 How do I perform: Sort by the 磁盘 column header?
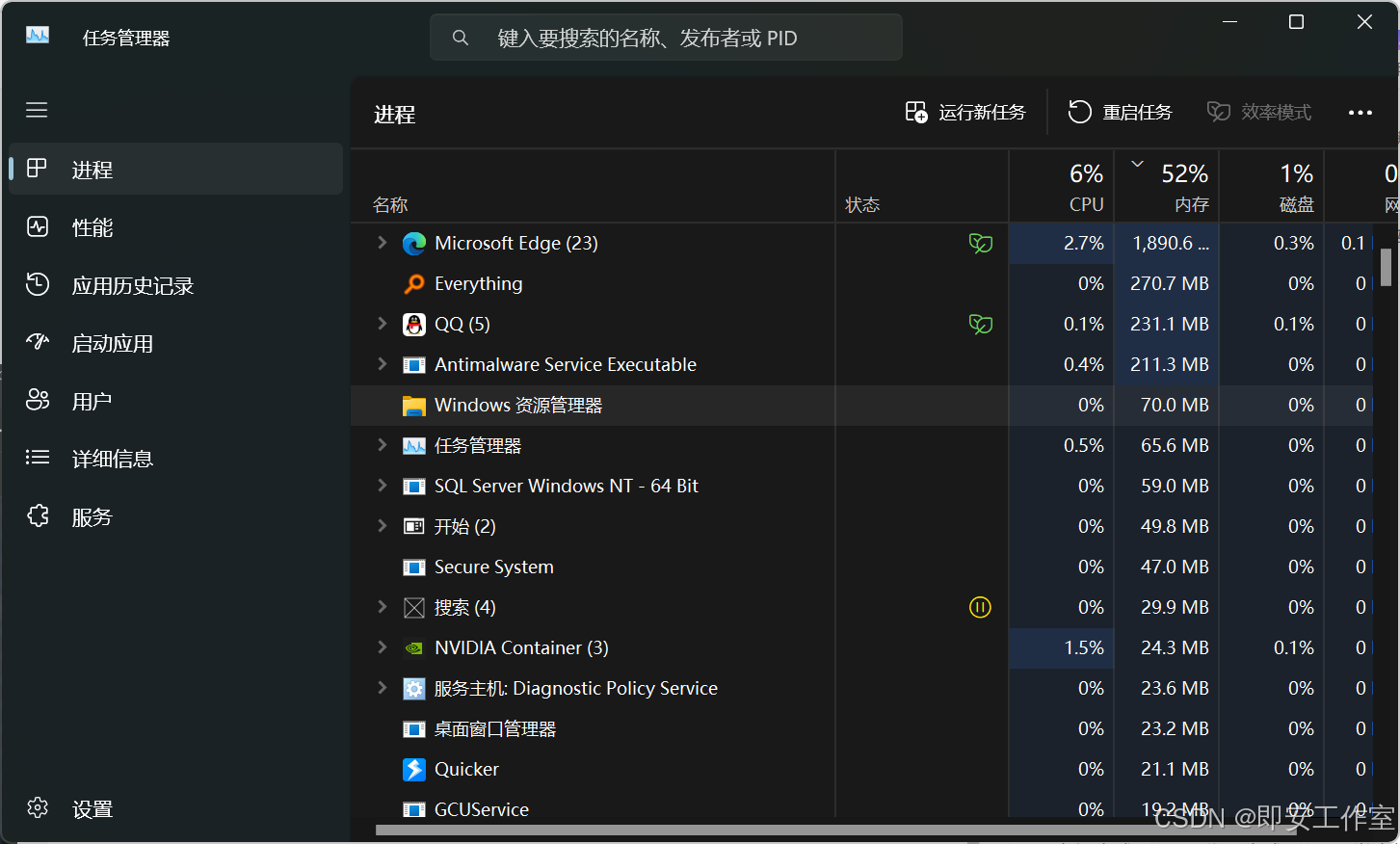coord(1272,187)
